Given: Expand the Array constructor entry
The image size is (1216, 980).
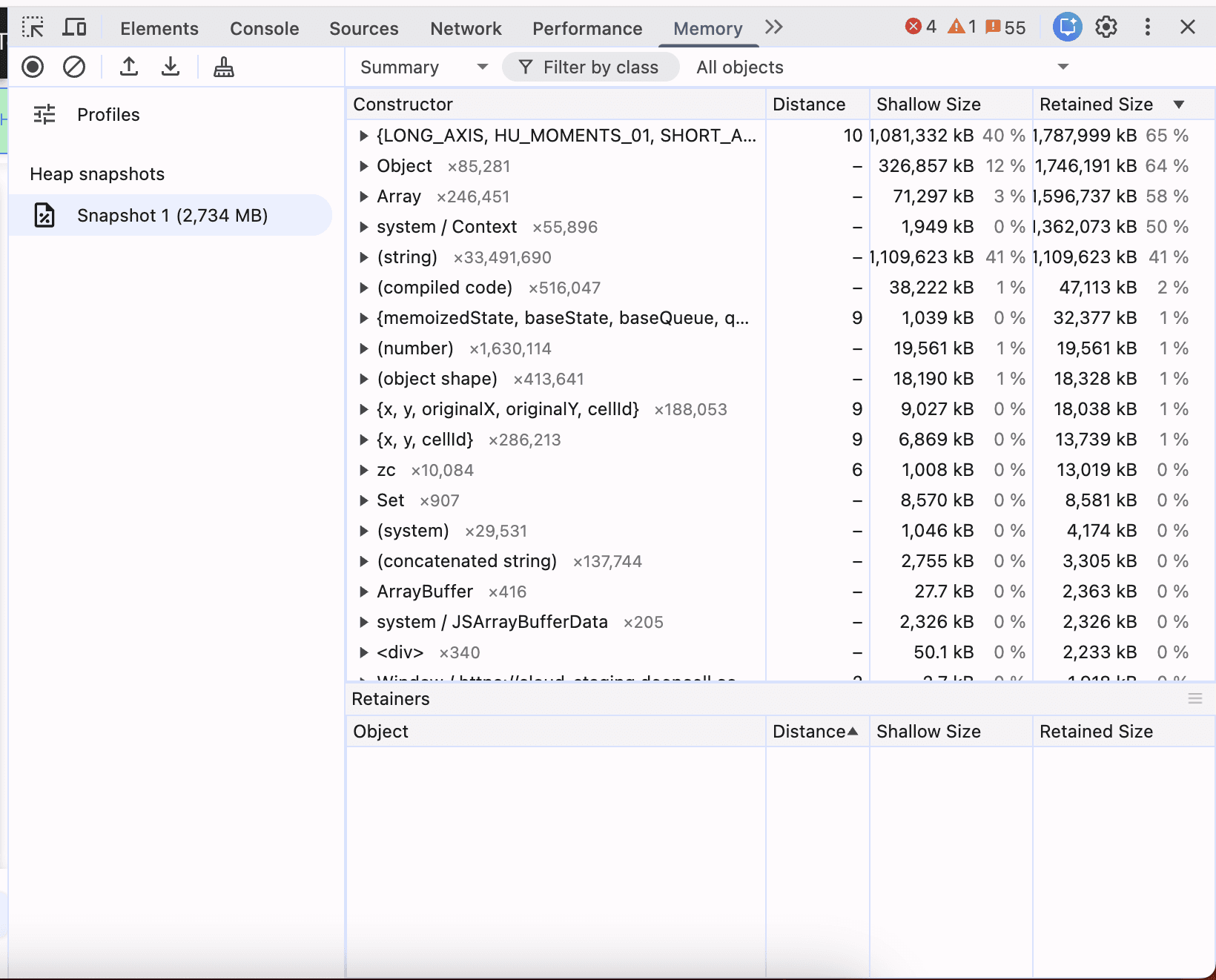Looking at the screenshot, I should (364, 196).
